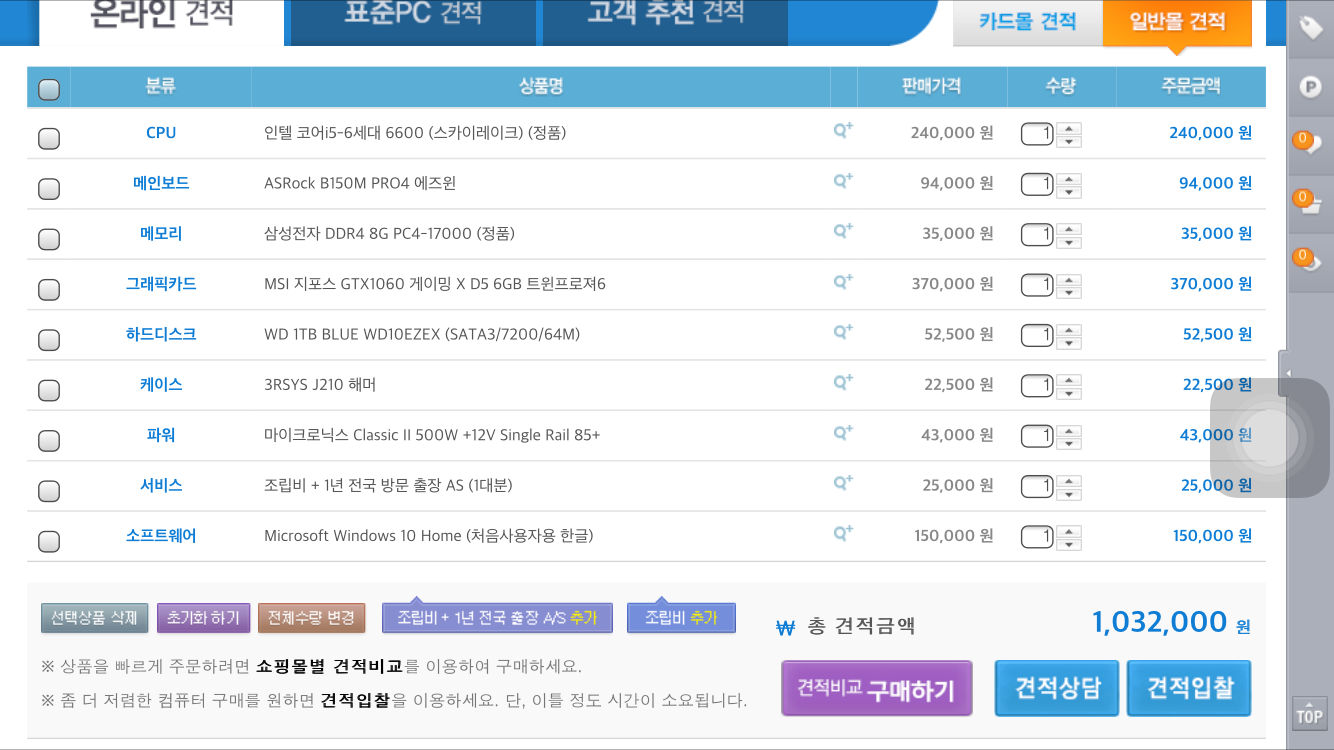
Task: Click the magnifier icon on the 서비스 row
Action: [x=843, y=483]
